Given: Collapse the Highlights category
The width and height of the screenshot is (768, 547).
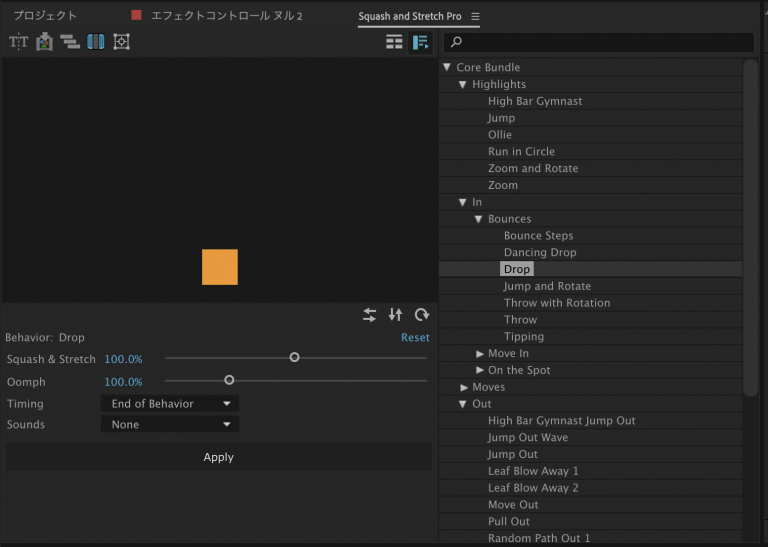Looking at the screenshot, I should pyautogui.click(x=463, y=85).
